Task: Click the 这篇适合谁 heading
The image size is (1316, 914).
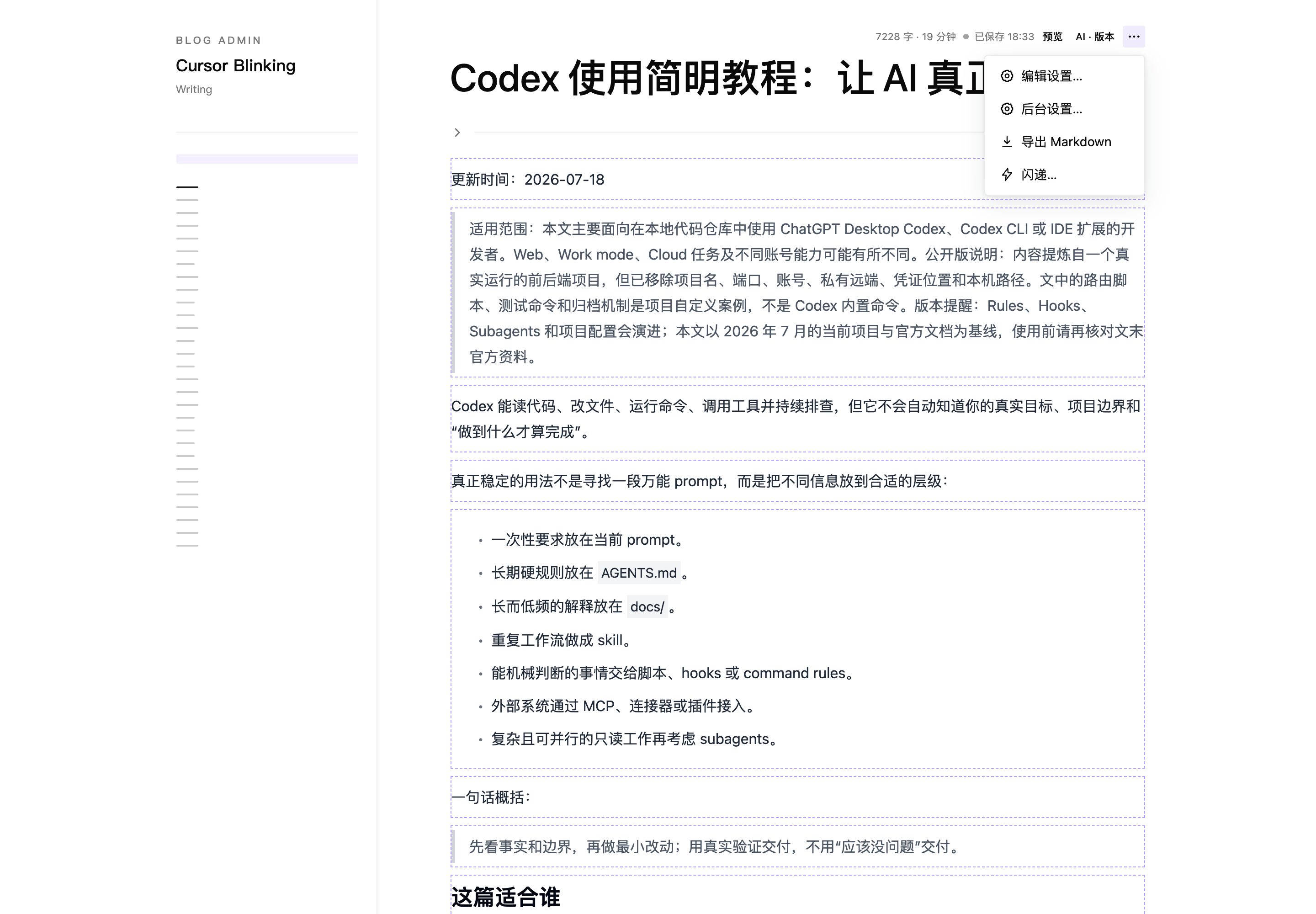Action: coord(506,897)
